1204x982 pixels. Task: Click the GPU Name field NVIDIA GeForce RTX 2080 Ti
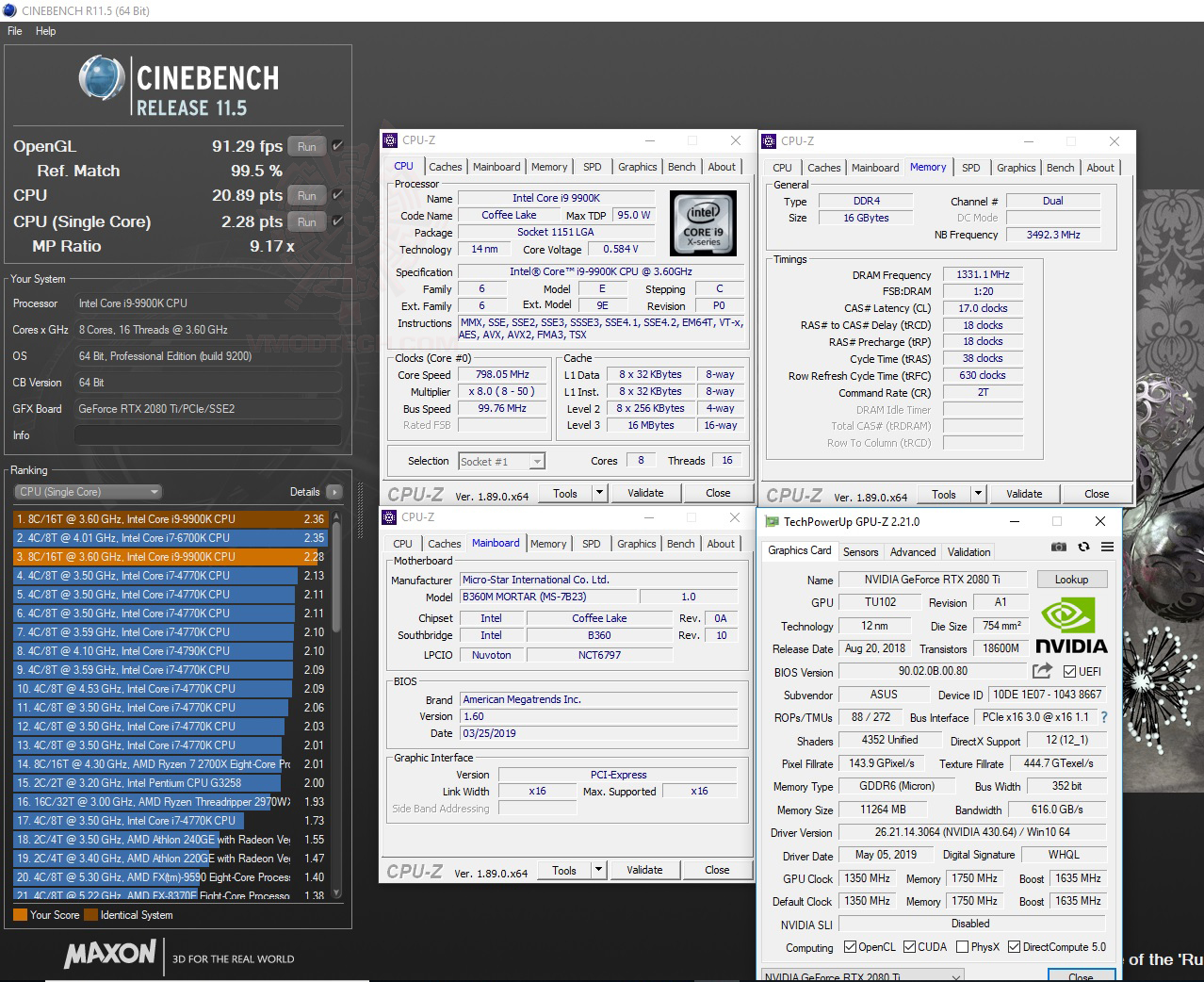[933, 580]
